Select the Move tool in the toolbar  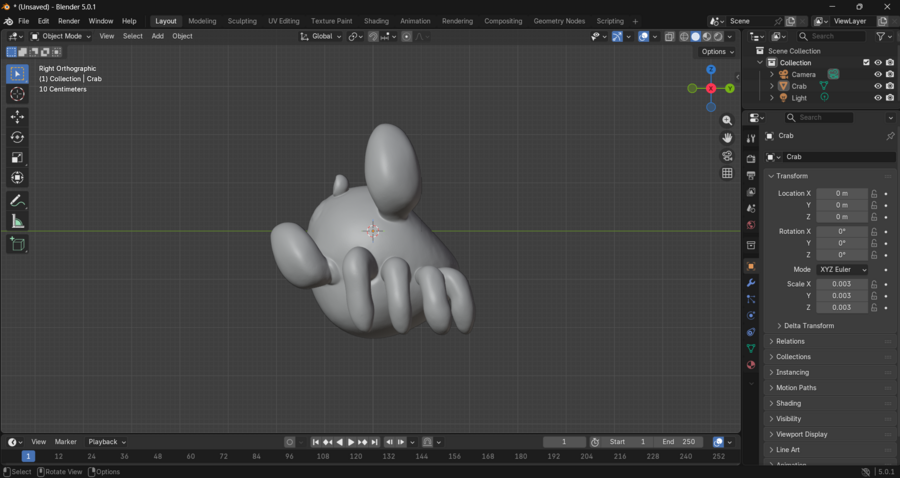point(17,117)
